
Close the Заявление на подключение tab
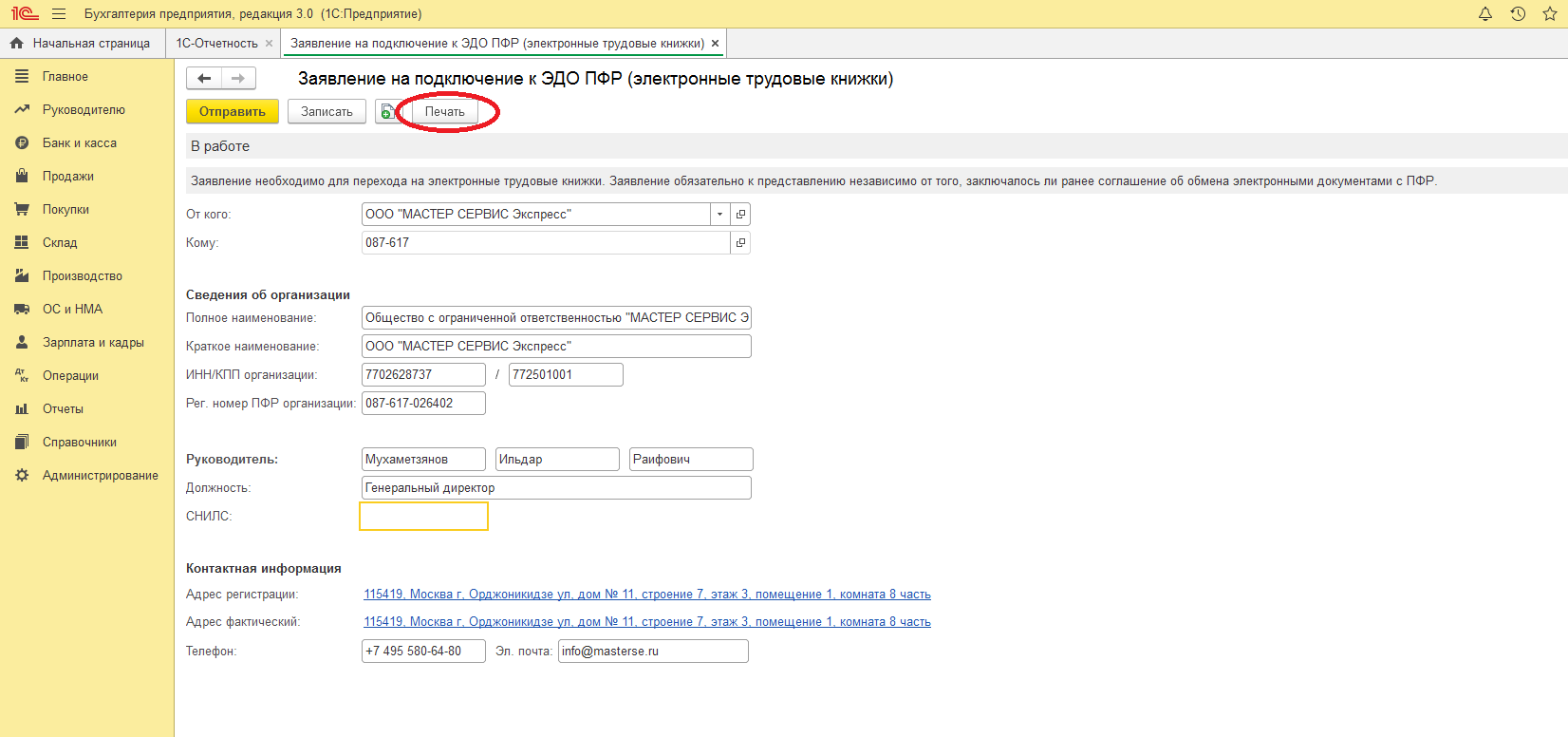(x=716, y=43)
